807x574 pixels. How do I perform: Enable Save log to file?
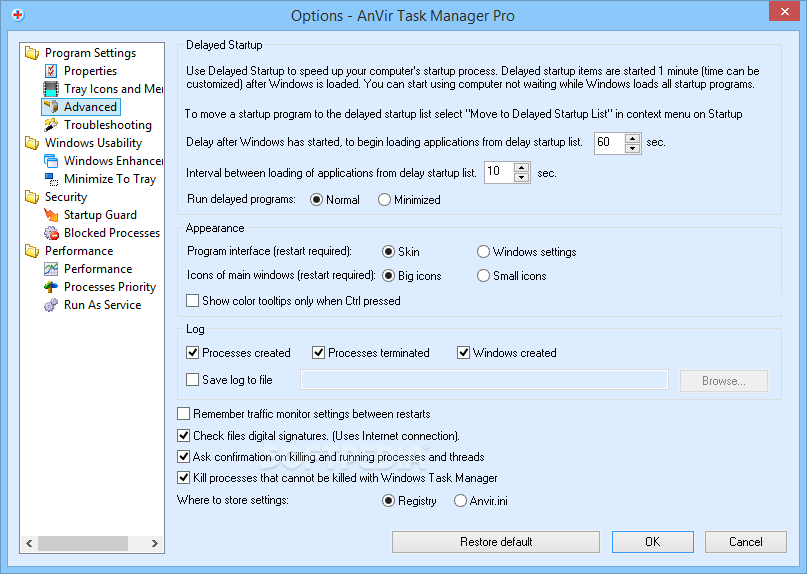[230, 380]
